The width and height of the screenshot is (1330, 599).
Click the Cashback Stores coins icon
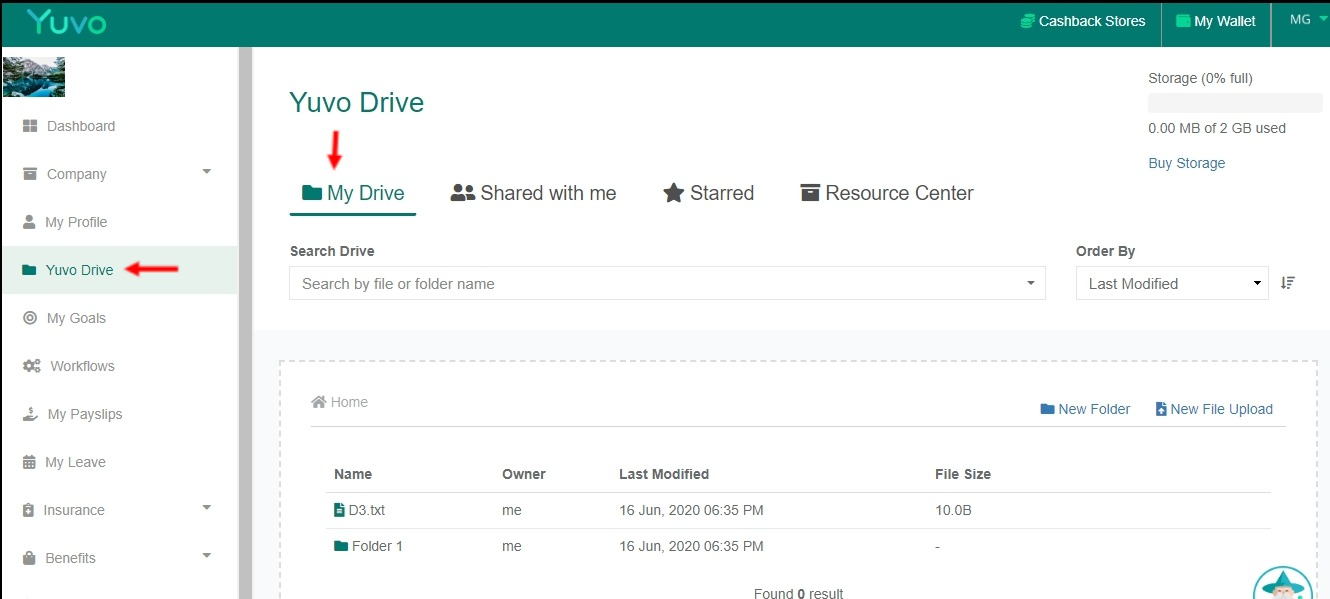pos(1027,21)
